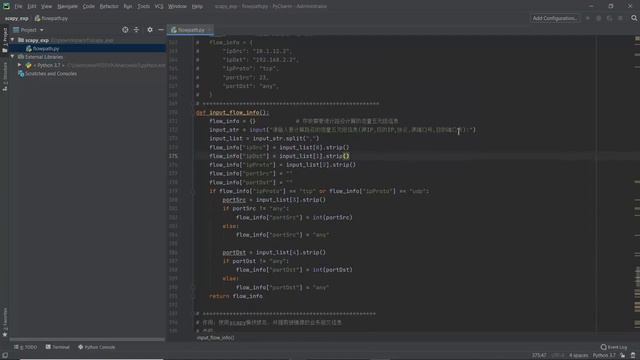Select the External Libraries tree row
The height and width of the screenshot is (360, 640).
(x=88, y=57)
